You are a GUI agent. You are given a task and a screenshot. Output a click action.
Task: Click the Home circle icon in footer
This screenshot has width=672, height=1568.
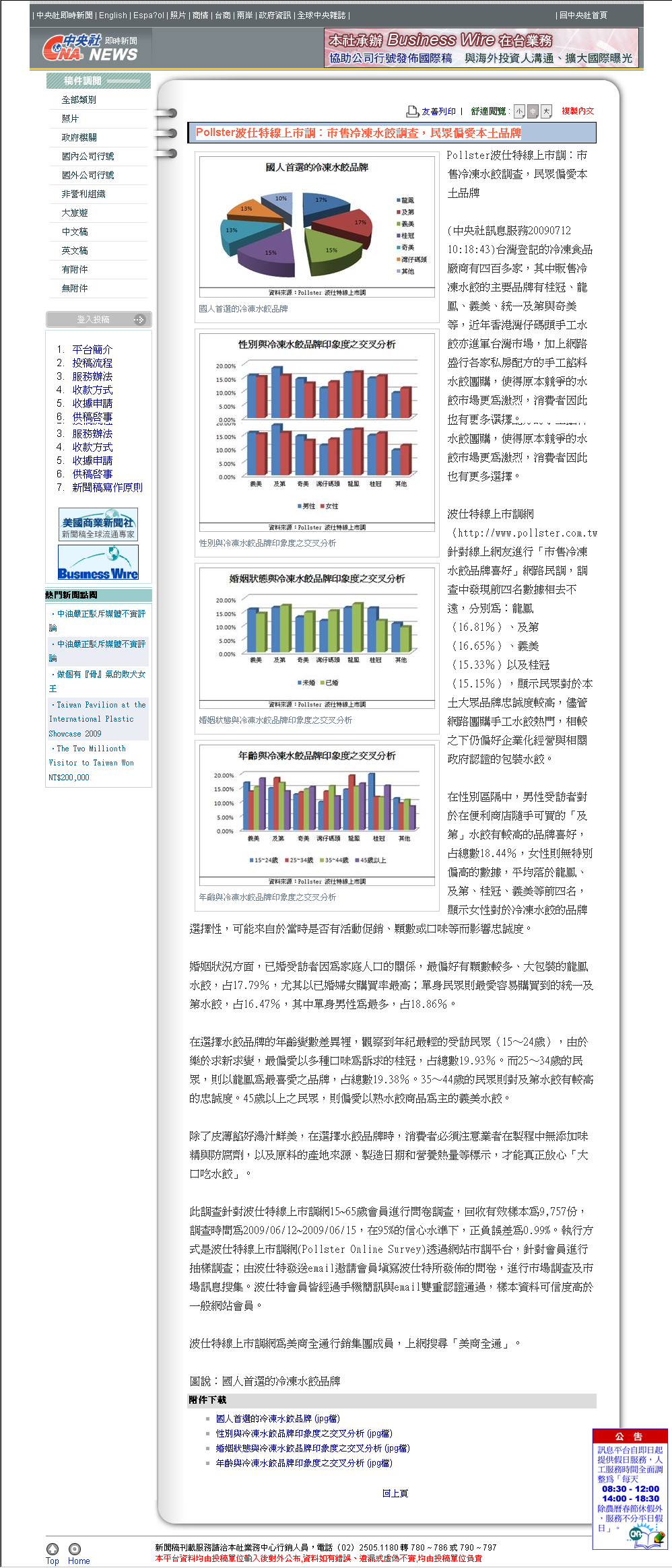pyautogui.click(x=75, y=1548)
